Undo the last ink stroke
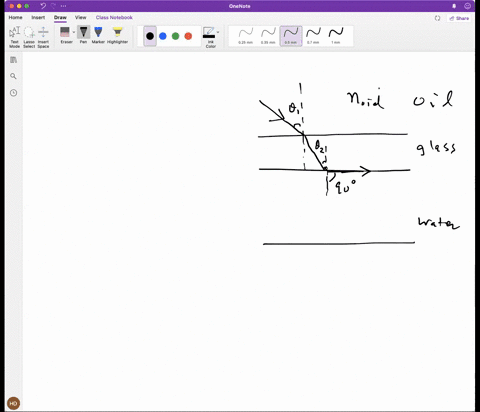The image size is (480, 412). click(43, 6)
